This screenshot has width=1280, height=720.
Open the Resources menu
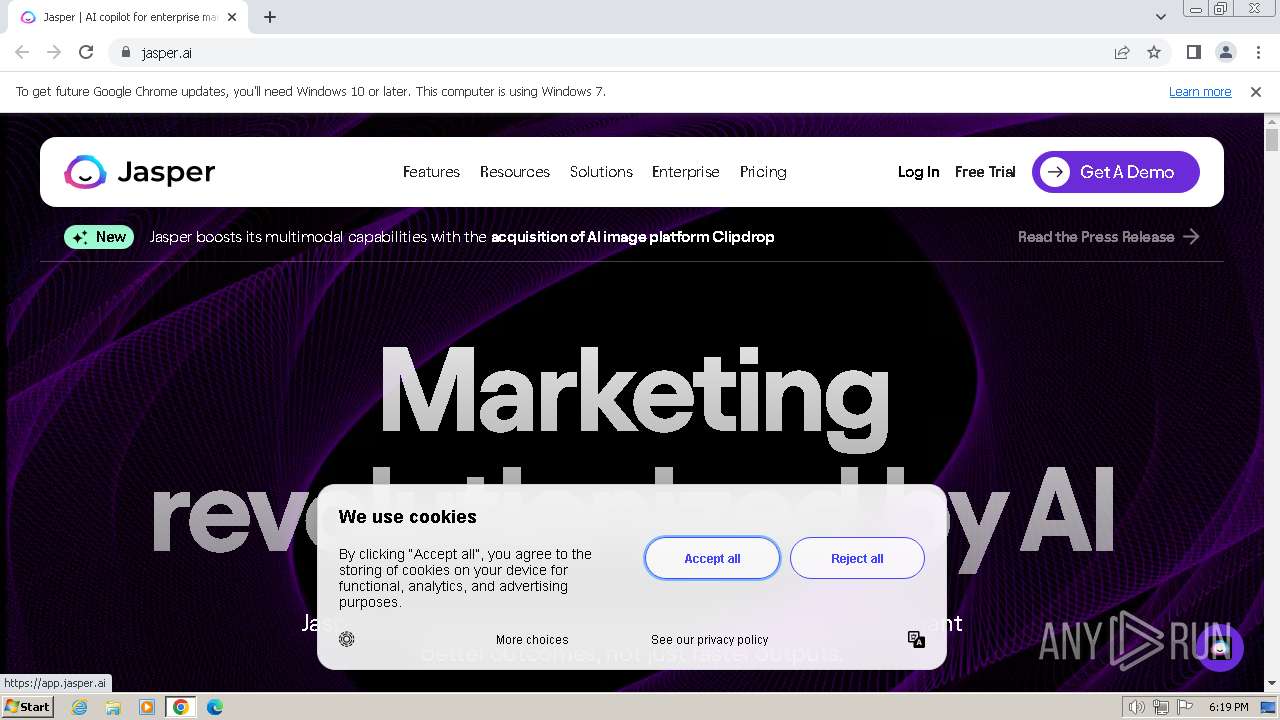click(515, 172)
